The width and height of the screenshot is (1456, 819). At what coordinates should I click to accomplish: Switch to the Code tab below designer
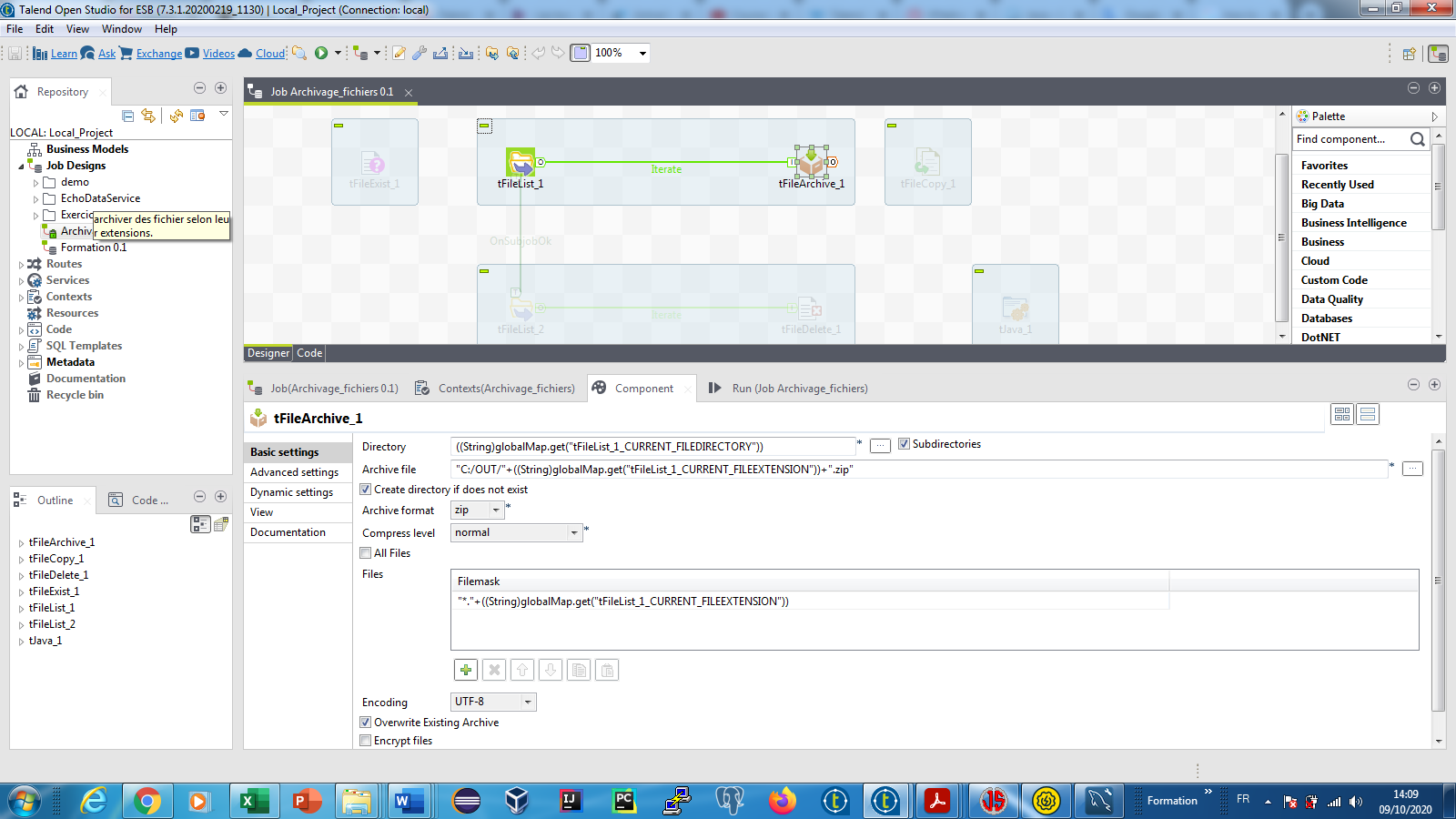tap(309, 353)
